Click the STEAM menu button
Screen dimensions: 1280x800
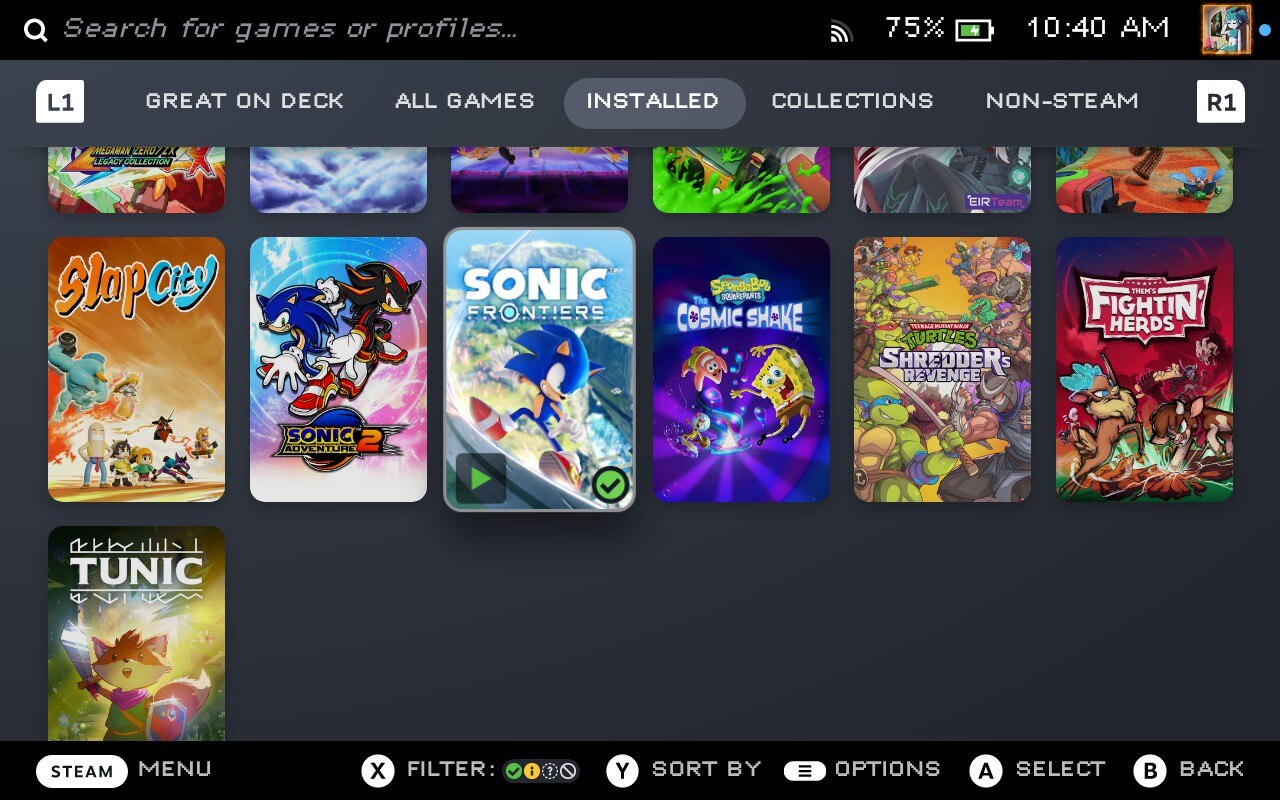pos(82,771)
